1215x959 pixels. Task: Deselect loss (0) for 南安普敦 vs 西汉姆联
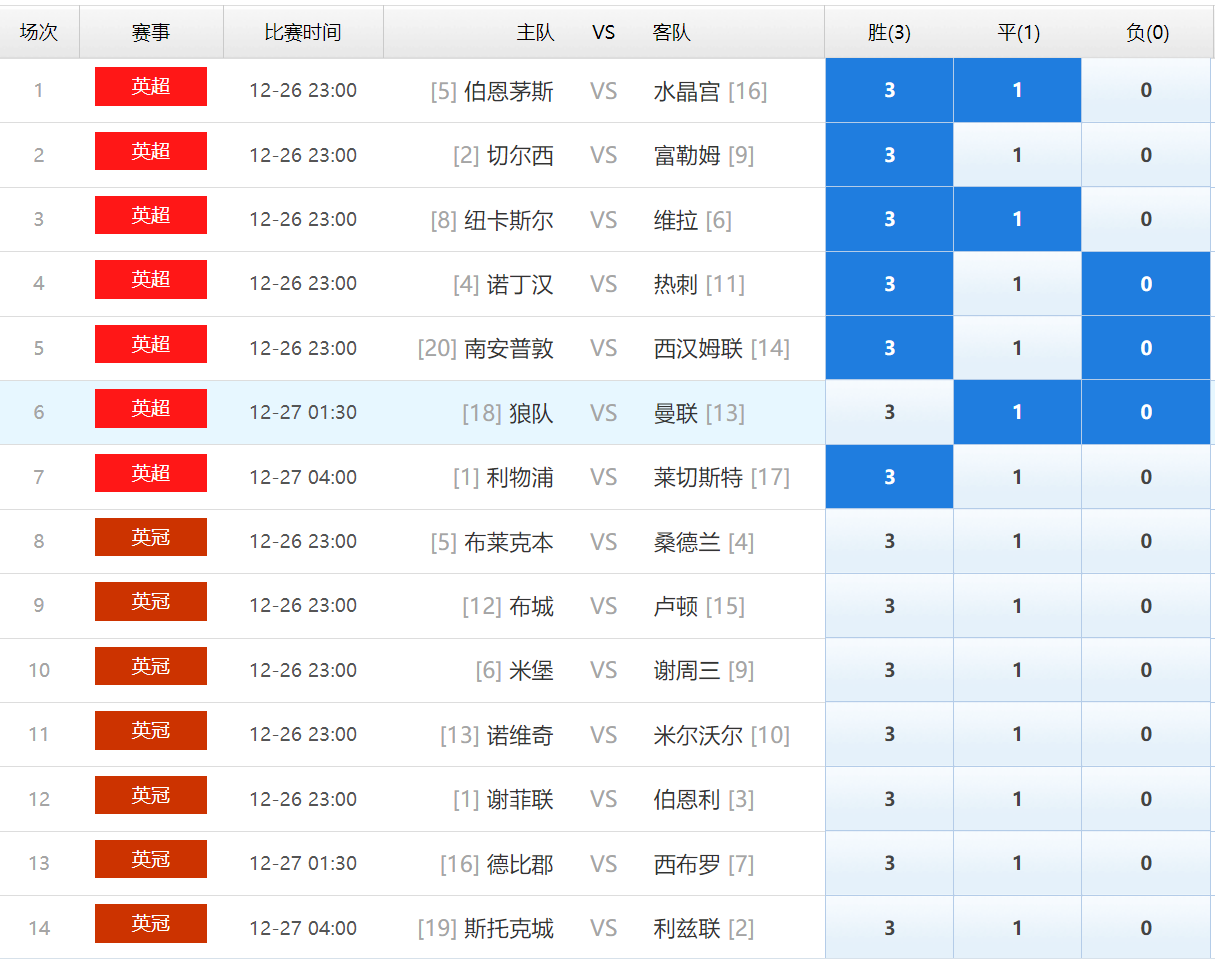tap(1146, 348)
